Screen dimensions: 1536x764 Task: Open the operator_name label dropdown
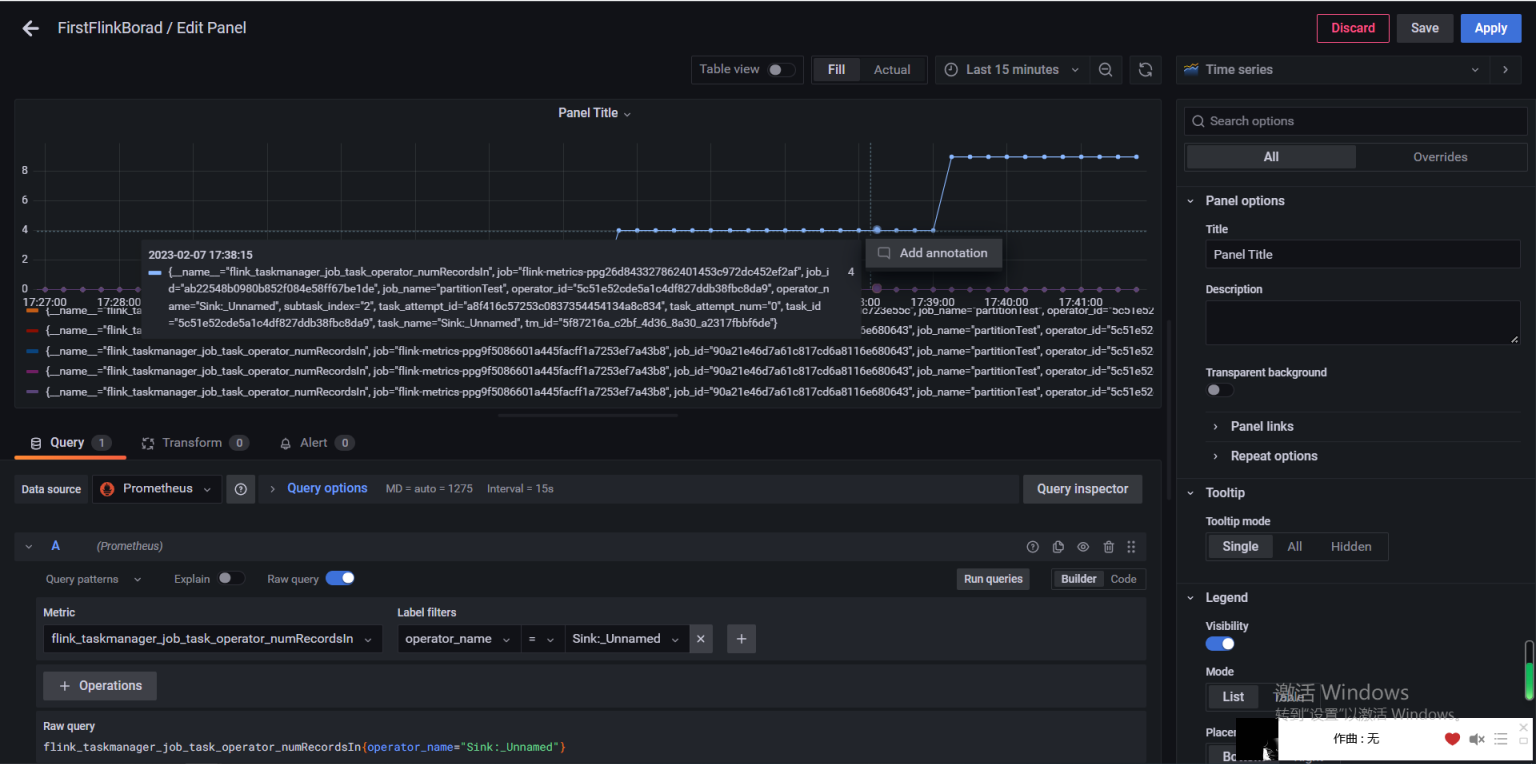[459, 639]
